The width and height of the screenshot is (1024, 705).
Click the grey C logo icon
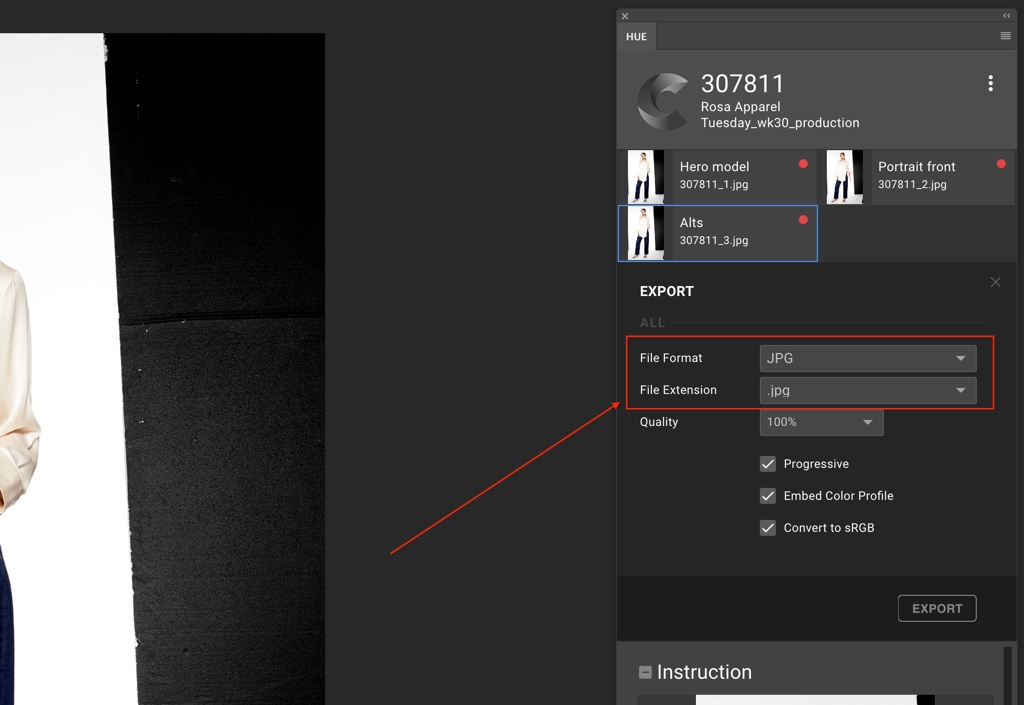[x=663, y=101]
